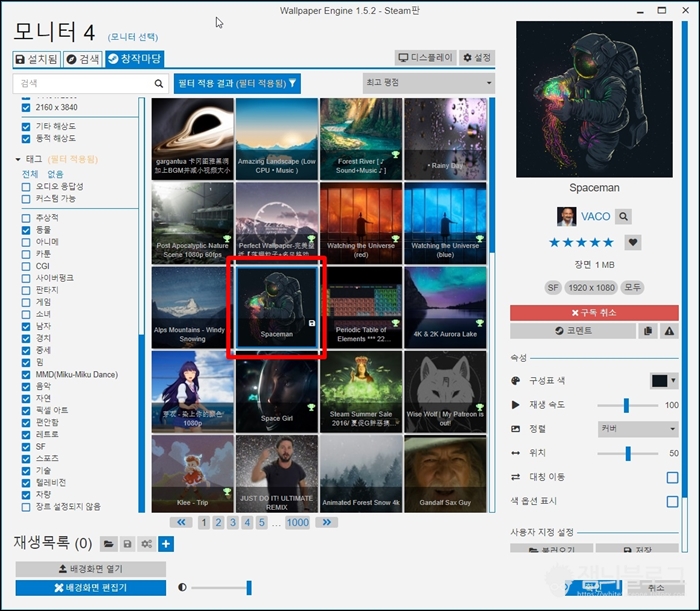Check the 추상적 tag checkbox

[26, 218]
